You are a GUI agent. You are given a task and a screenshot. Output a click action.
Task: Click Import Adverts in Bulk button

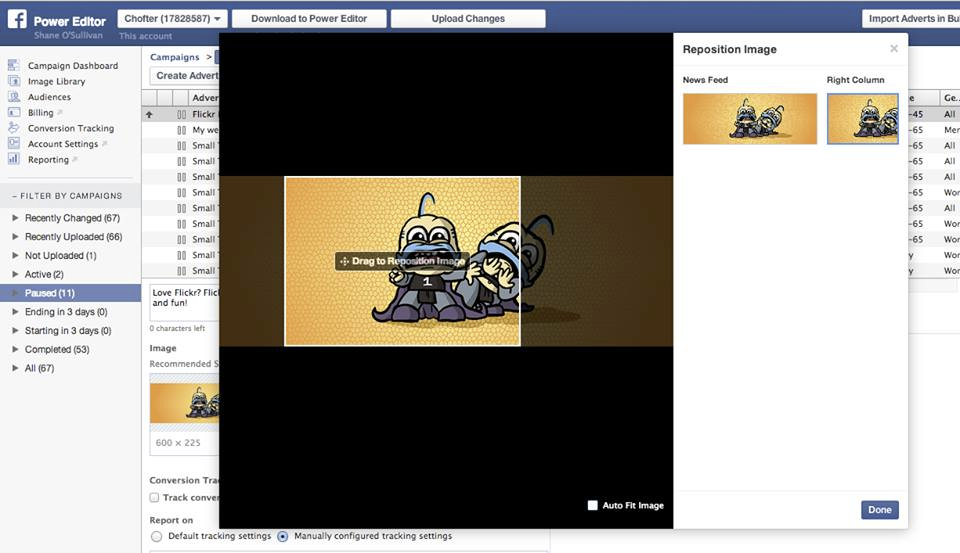(912, 18)
